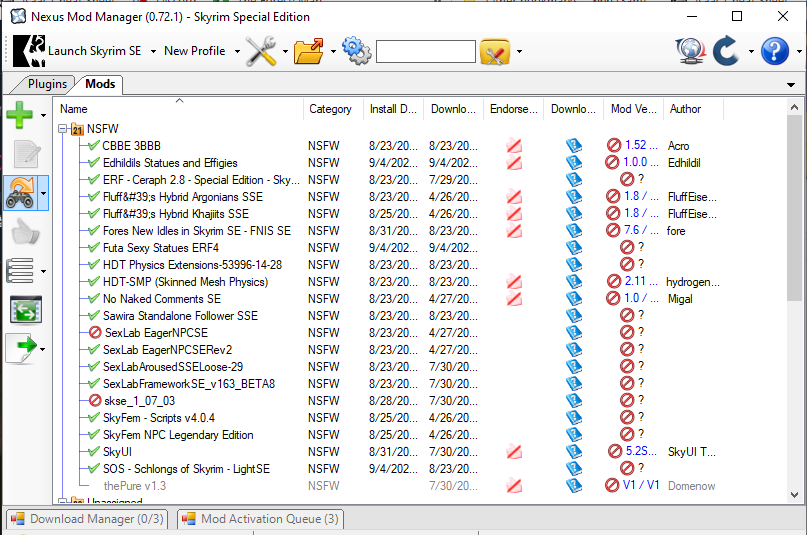Sort the list by the Endorsement column header
807x535 pixels.
tap(514, 109)
